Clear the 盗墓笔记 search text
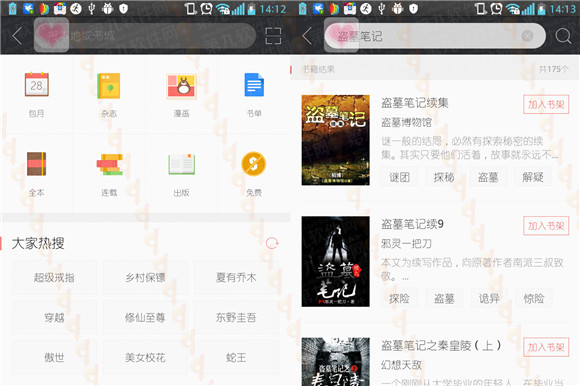Image resolution: width=580 pixels, height=386 pixels. click(527, 35)
